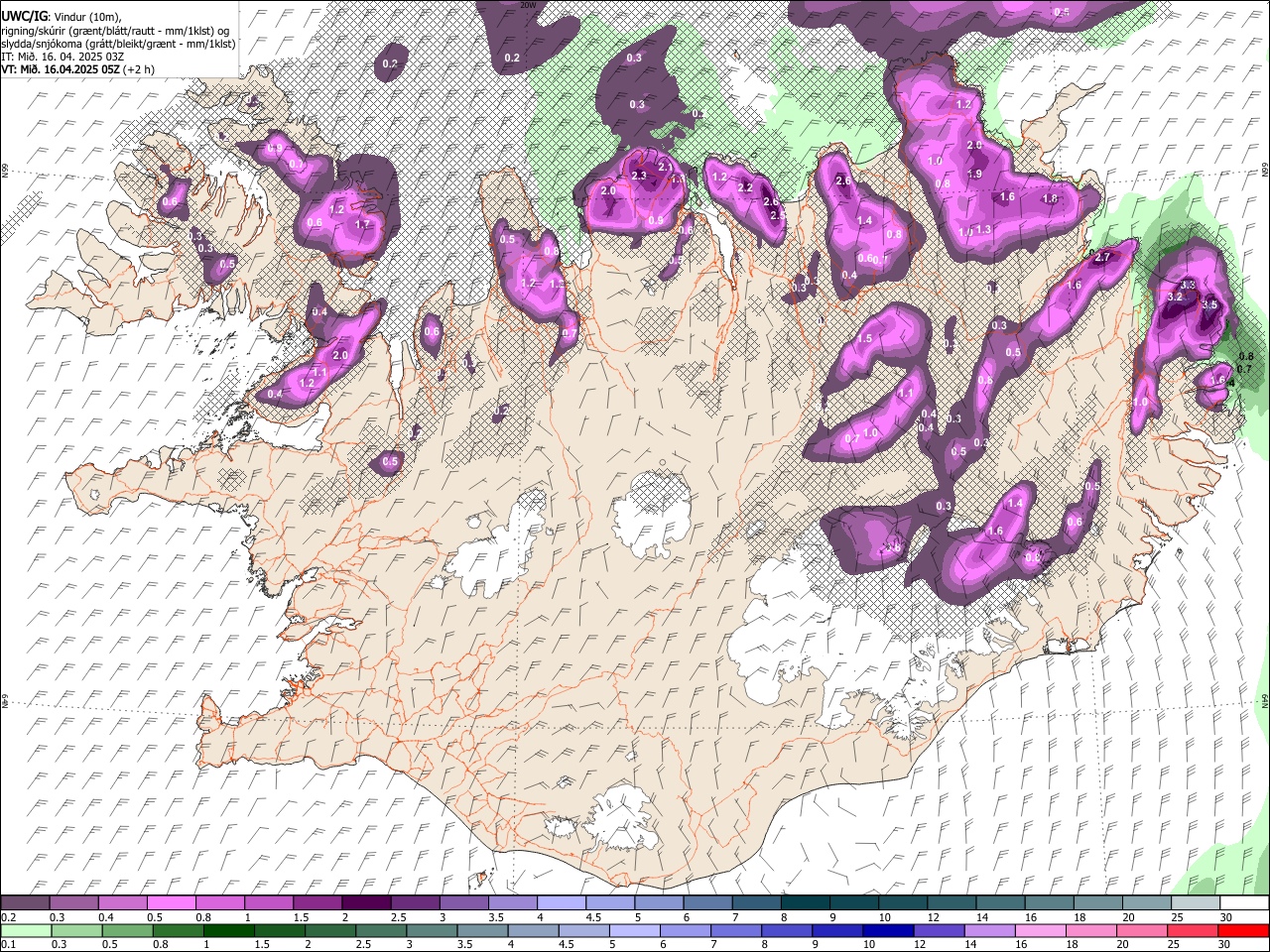Click the '30' label under the upper legend bar

(x=1225, y=917)
